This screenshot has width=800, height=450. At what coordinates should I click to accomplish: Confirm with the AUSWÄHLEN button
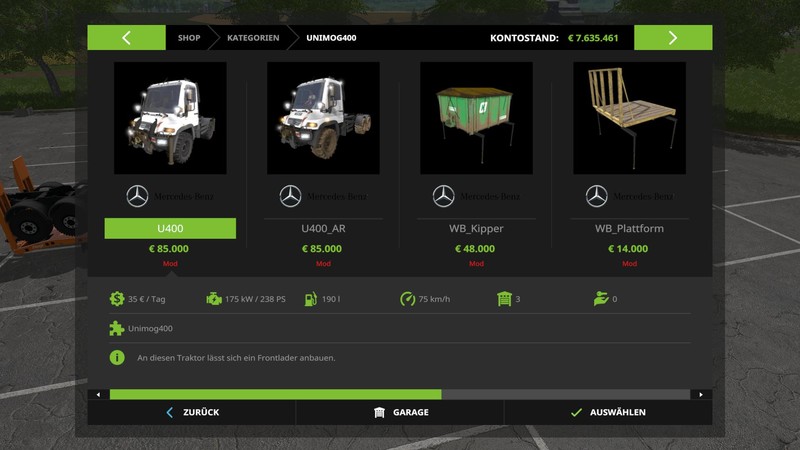pyautogui.click(x=608, y=412)
